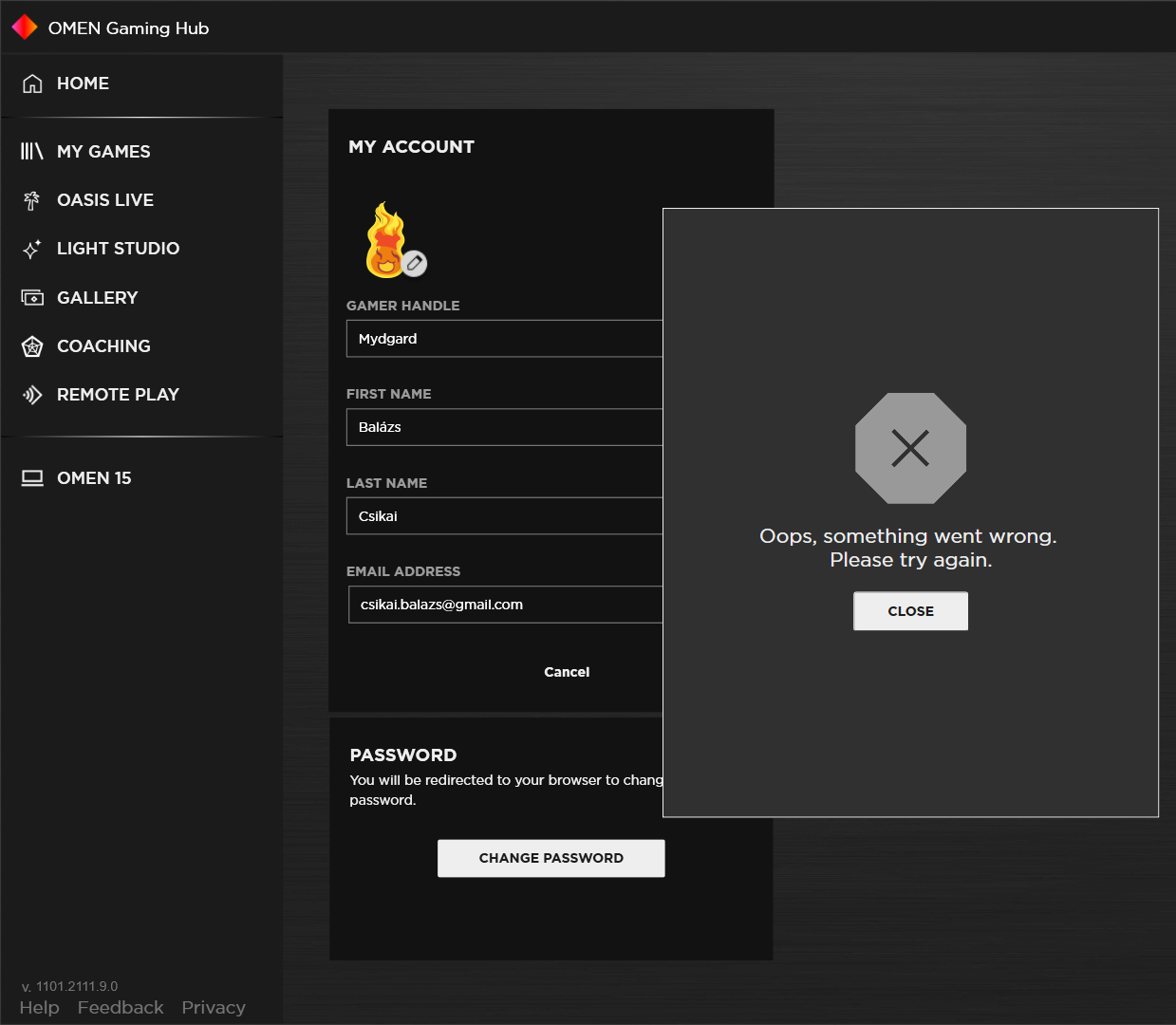Viewport: 1176px width, 1025px height.
Task: Cancel the account edits
Action: [567, 672]
